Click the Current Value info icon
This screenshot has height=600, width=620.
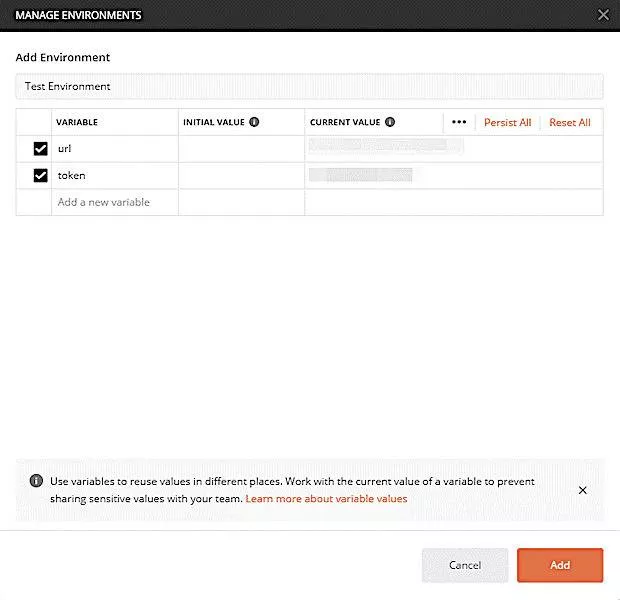(x=390, y=122)
